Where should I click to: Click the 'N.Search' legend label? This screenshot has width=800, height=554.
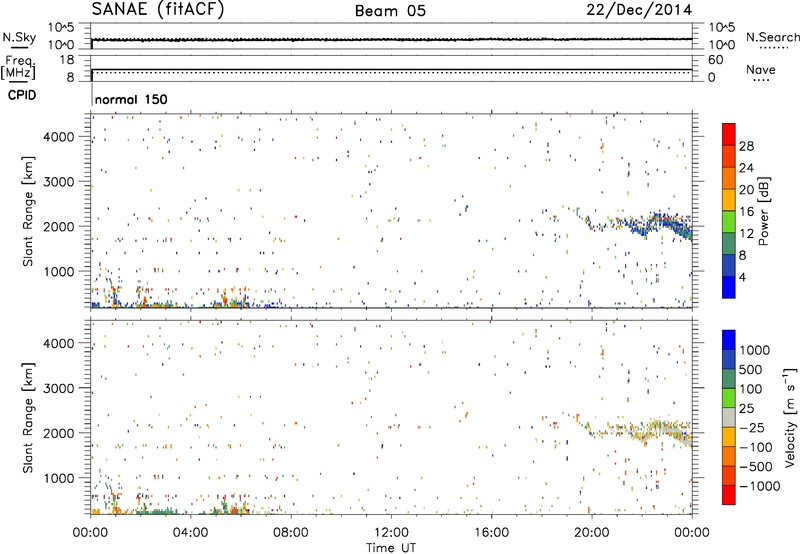coord(772,37)
